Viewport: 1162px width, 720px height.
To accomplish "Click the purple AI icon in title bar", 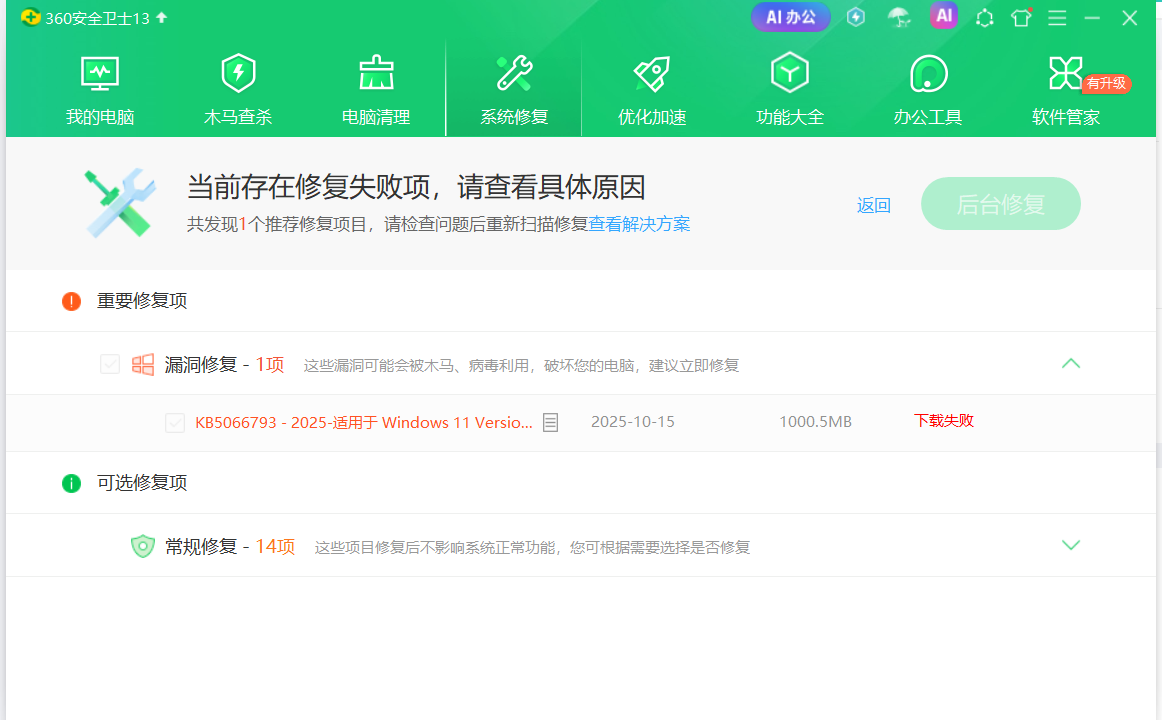I will point(943,16).
